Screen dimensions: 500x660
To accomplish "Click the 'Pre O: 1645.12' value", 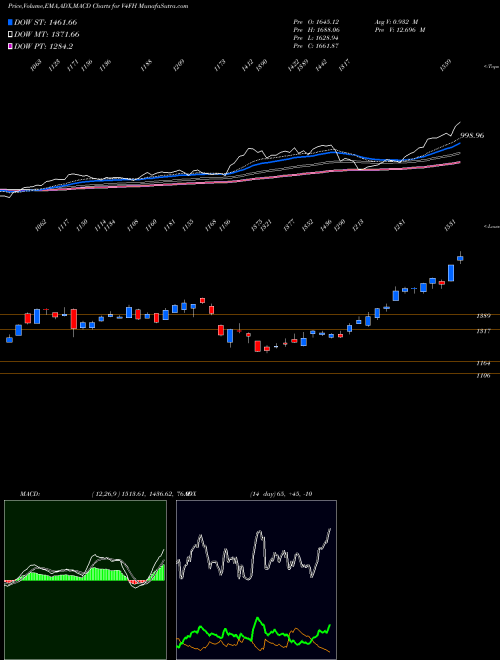I will [316, 22].
